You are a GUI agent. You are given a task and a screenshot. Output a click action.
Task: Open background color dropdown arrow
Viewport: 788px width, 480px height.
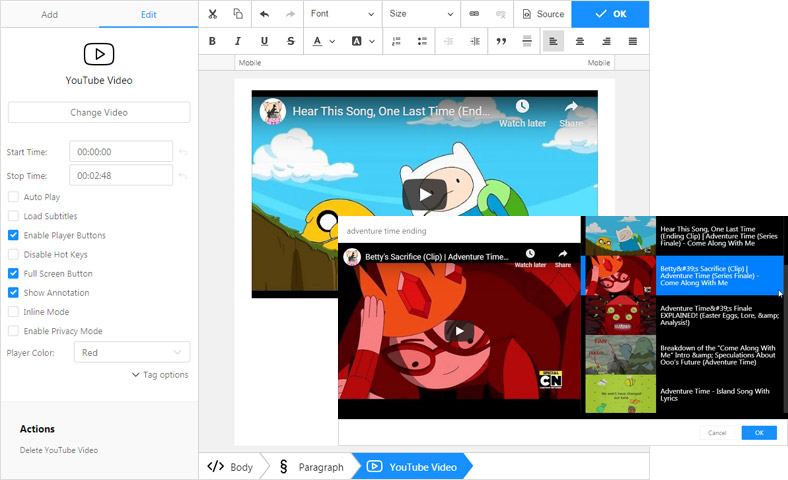tap(372, 41)
